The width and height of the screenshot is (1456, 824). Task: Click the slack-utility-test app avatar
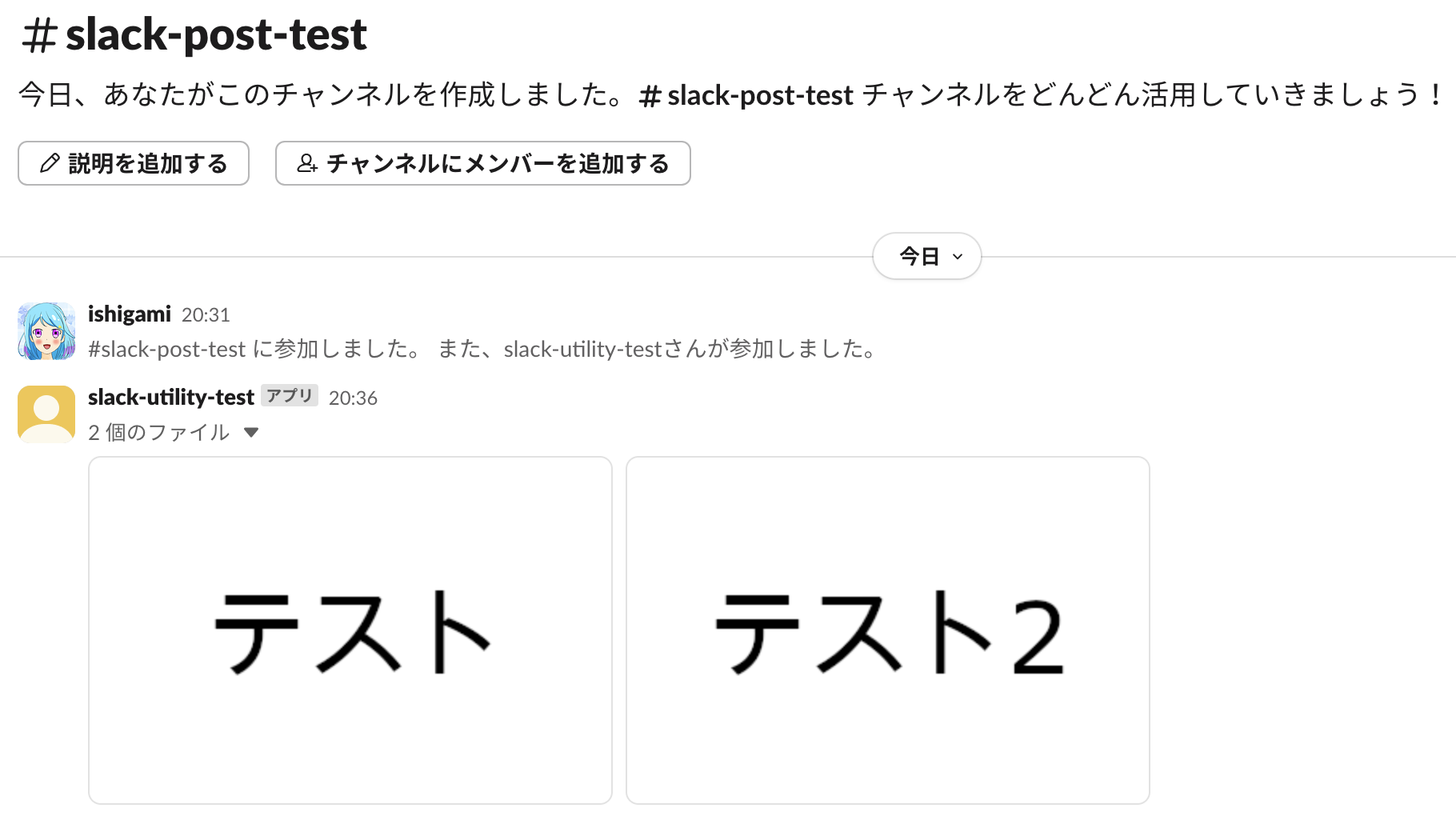[46, 413]
